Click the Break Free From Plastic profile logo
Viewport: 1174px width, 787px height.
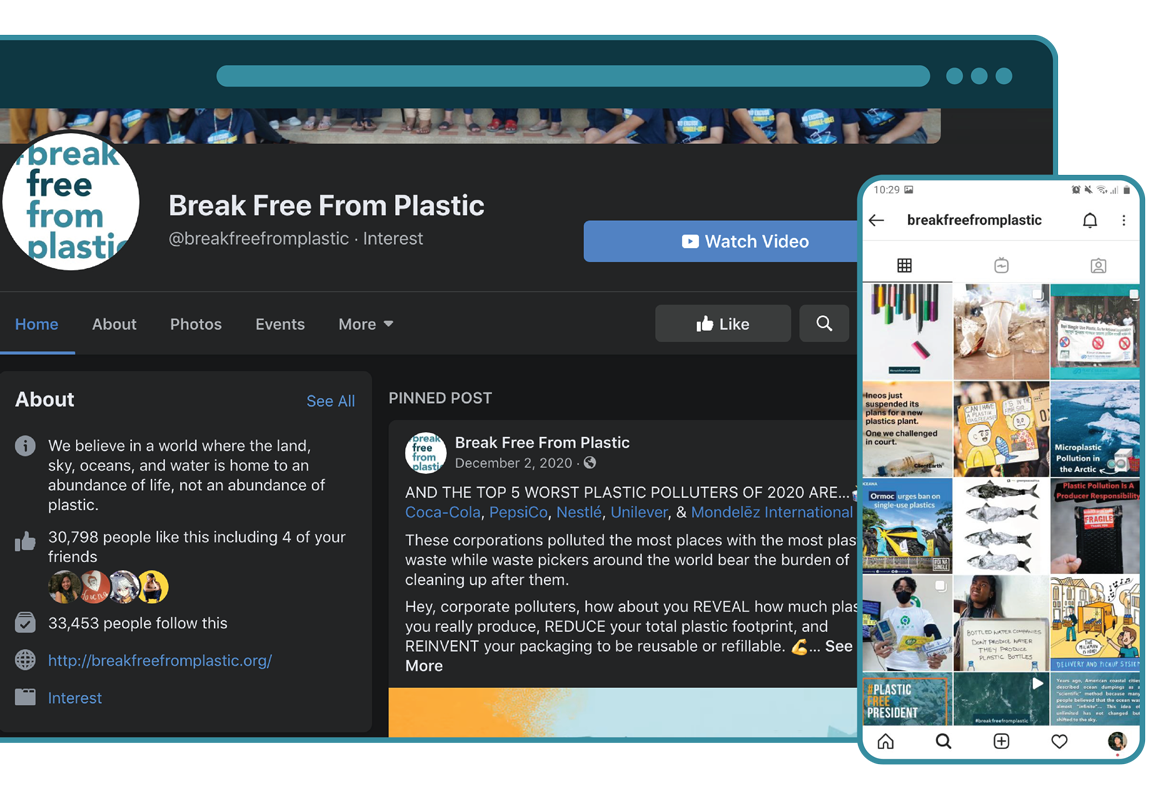coord(70,201)
